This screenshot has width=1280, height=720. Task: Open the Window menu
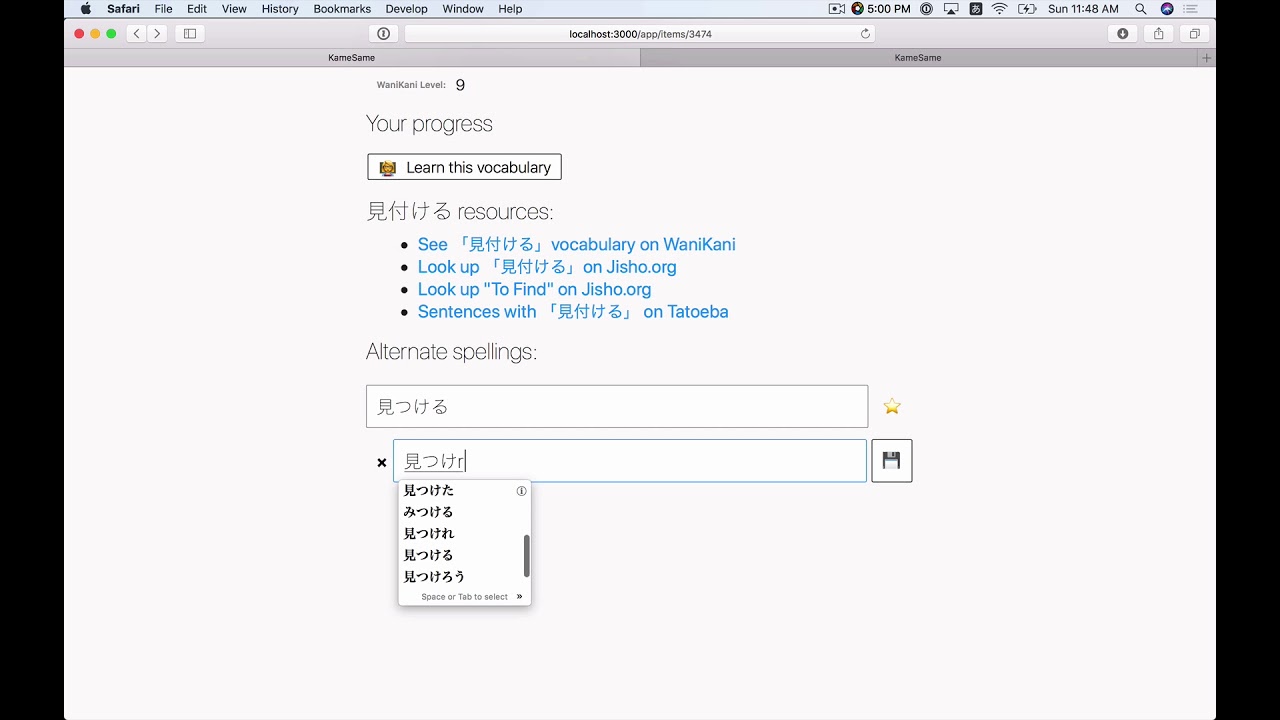[463, 9]
